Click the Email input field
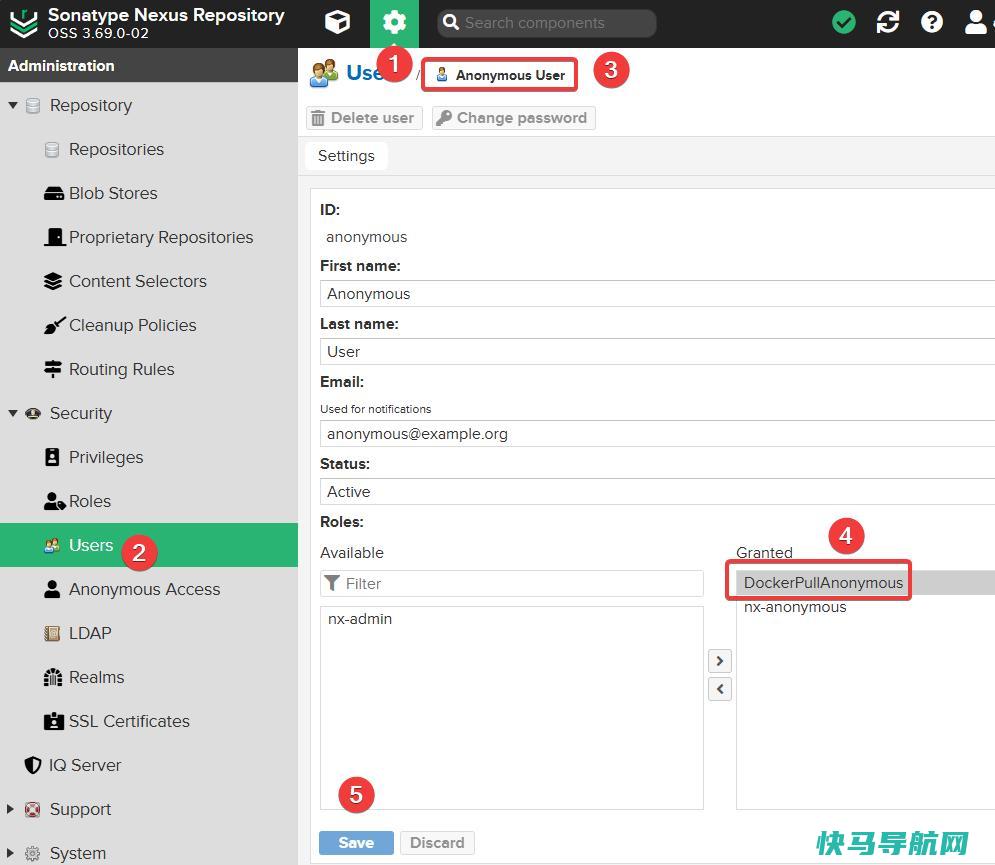 pos(657,434)
